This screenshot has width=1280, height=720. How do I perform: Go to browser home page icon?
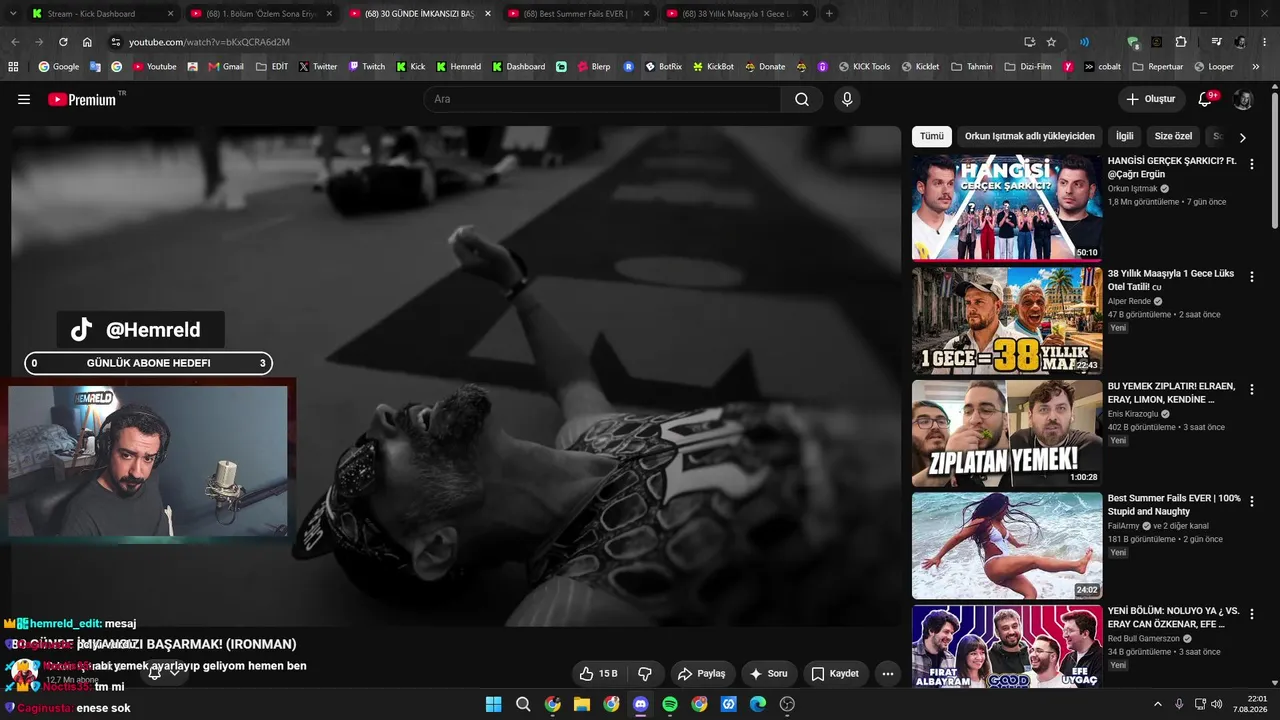point(87,42)
